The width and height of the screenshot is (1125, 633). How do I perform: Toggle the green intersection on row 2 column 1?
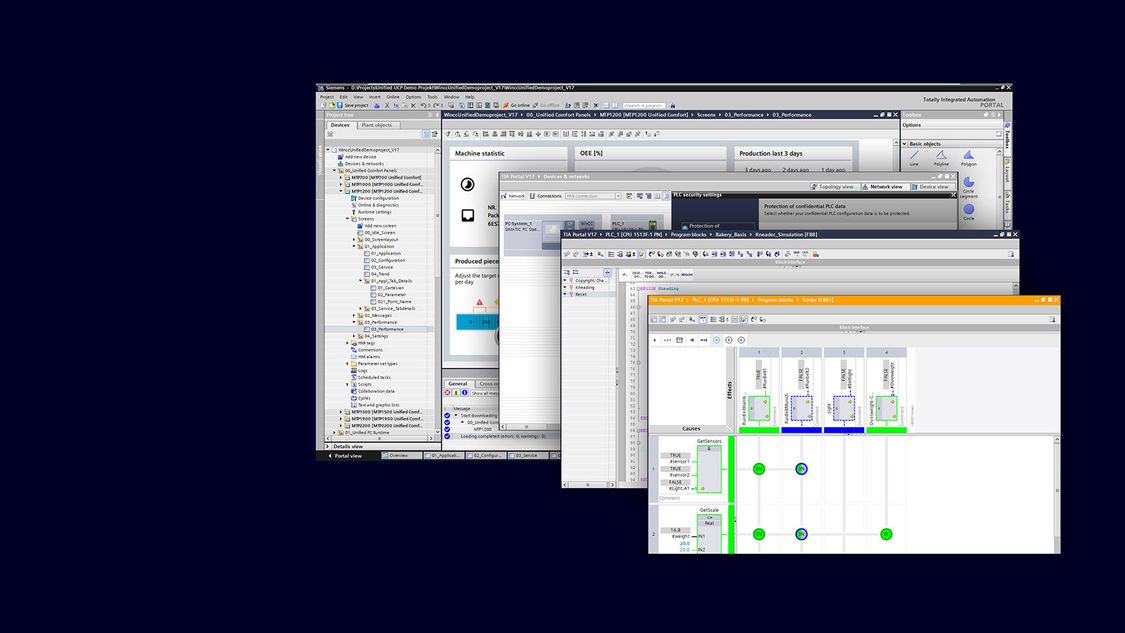coord(758,534)
